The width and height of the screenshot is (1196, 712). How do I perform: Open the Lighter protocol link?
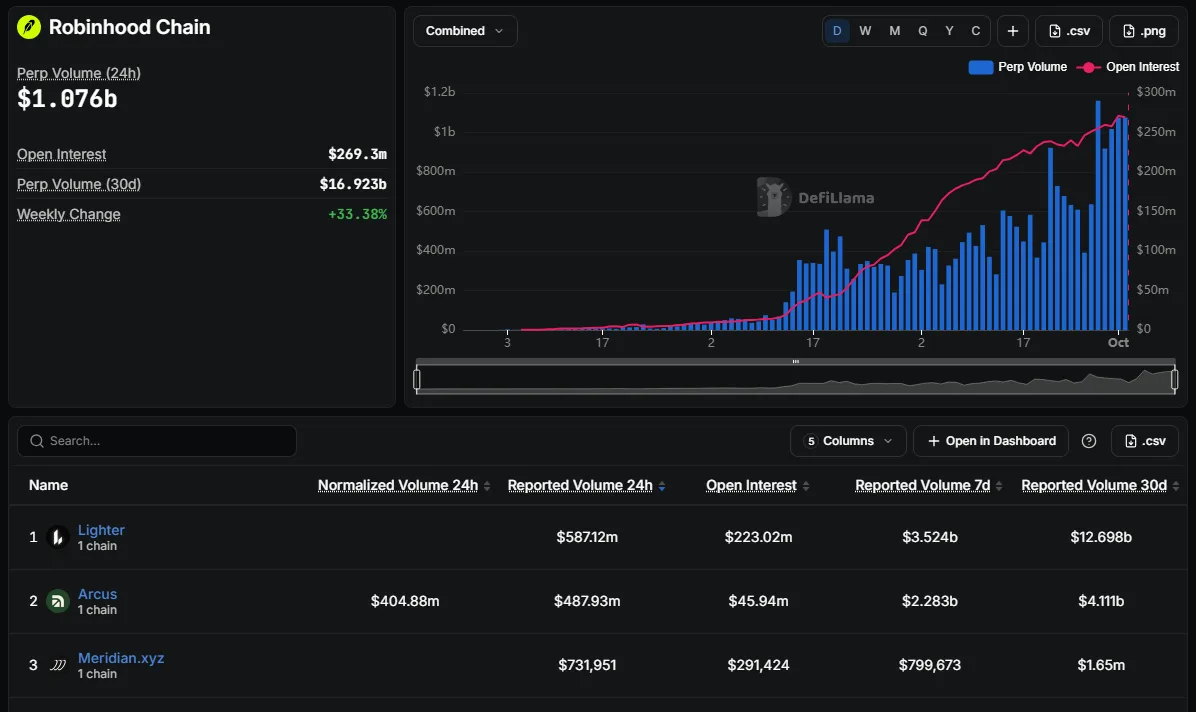coord(101,530)
